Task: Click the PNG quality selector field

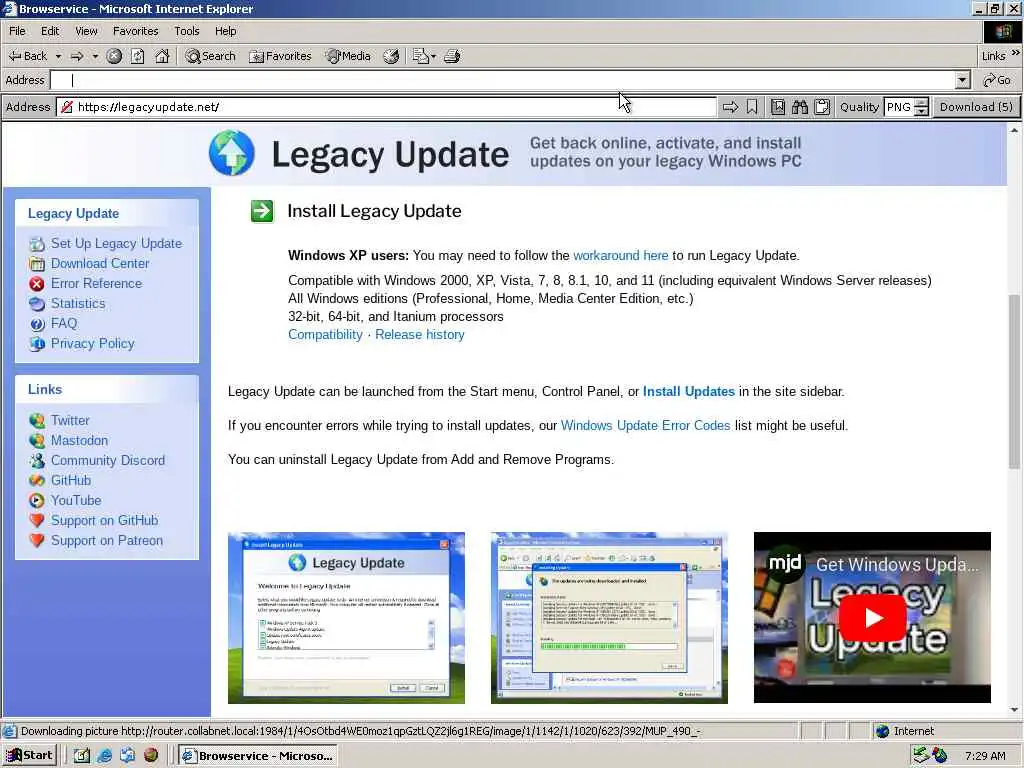Action: pyautogui.click(x=899, y=107)
